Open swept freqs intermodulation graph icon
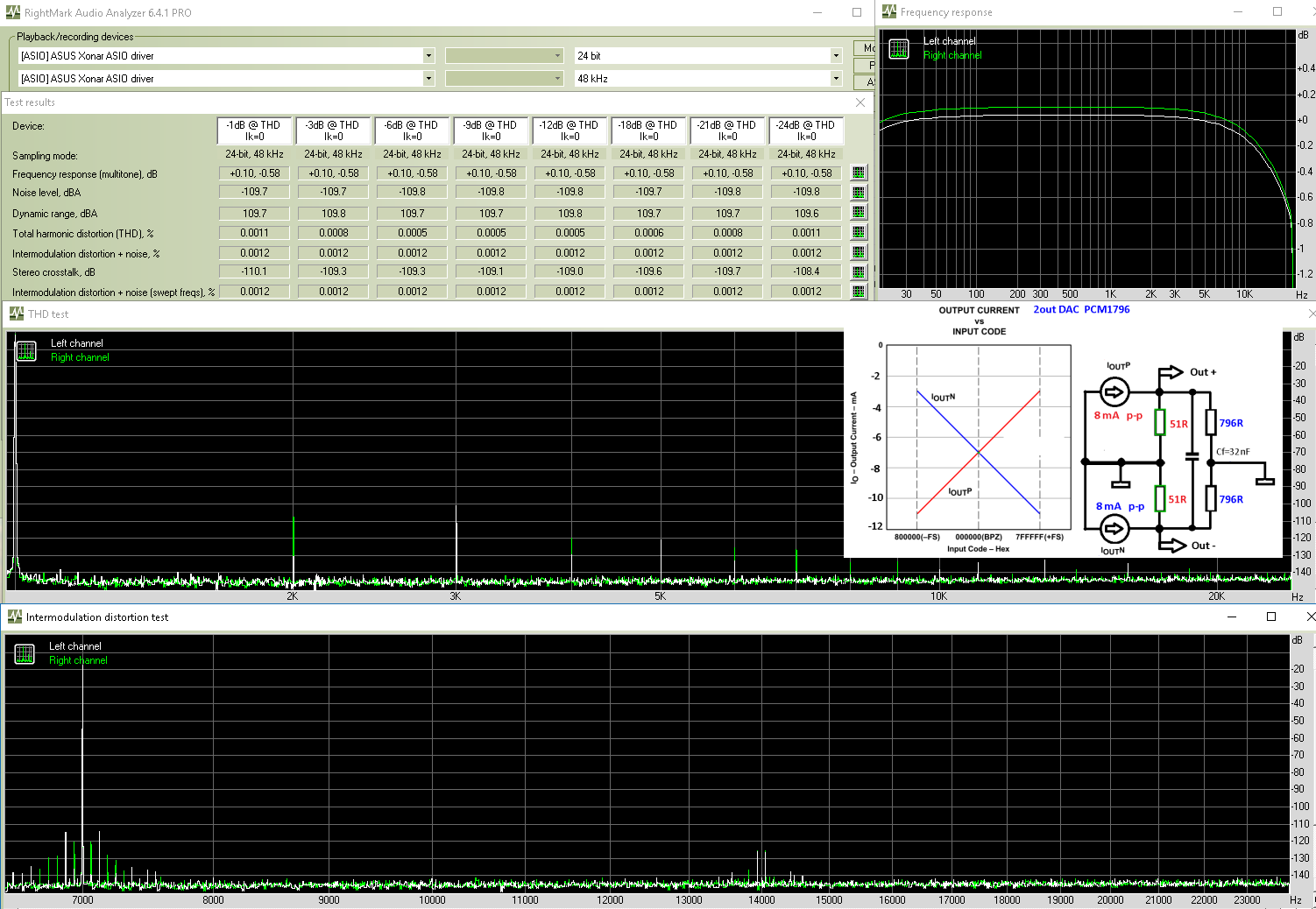1316x909 pixels. pyautogui.click(x=859, y=292)
